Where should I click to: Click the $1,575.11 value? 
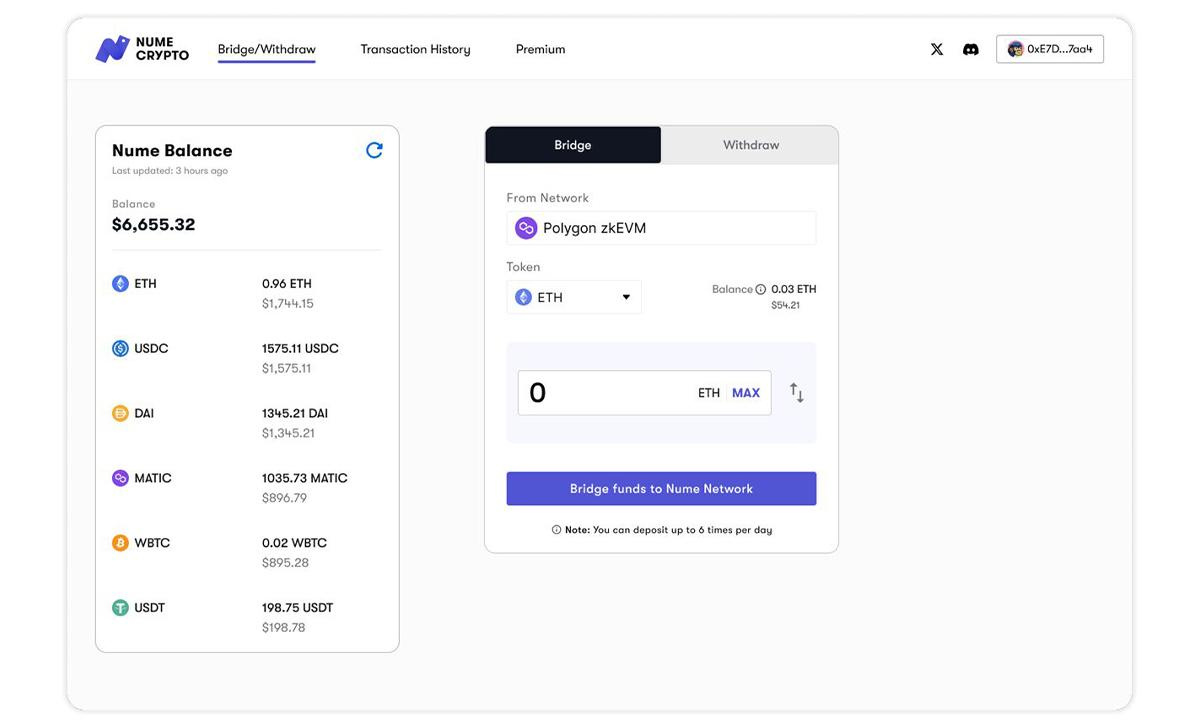[286, 369]
